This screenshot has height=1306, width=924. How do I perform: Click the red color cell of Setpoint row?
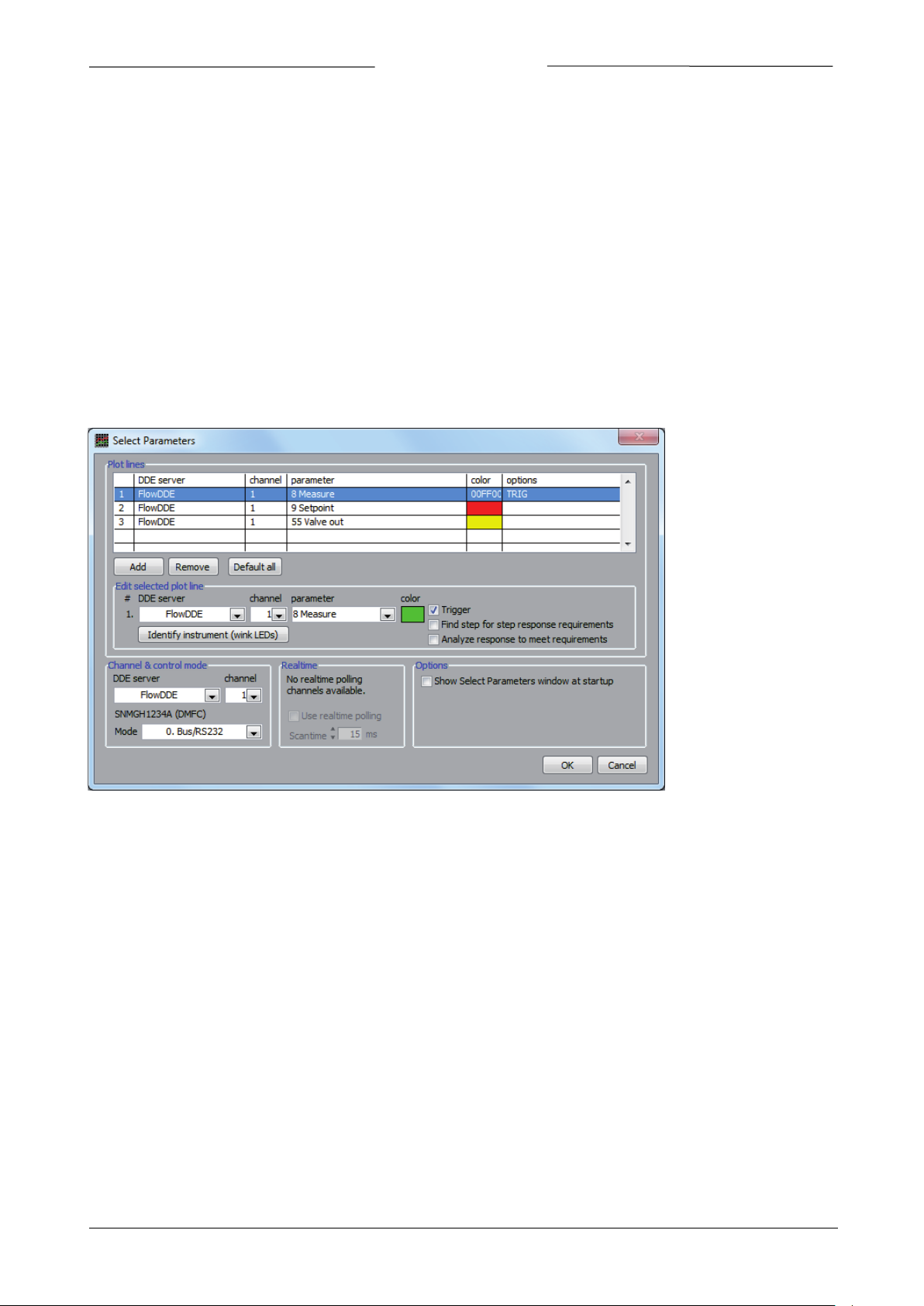click(484, 508)
